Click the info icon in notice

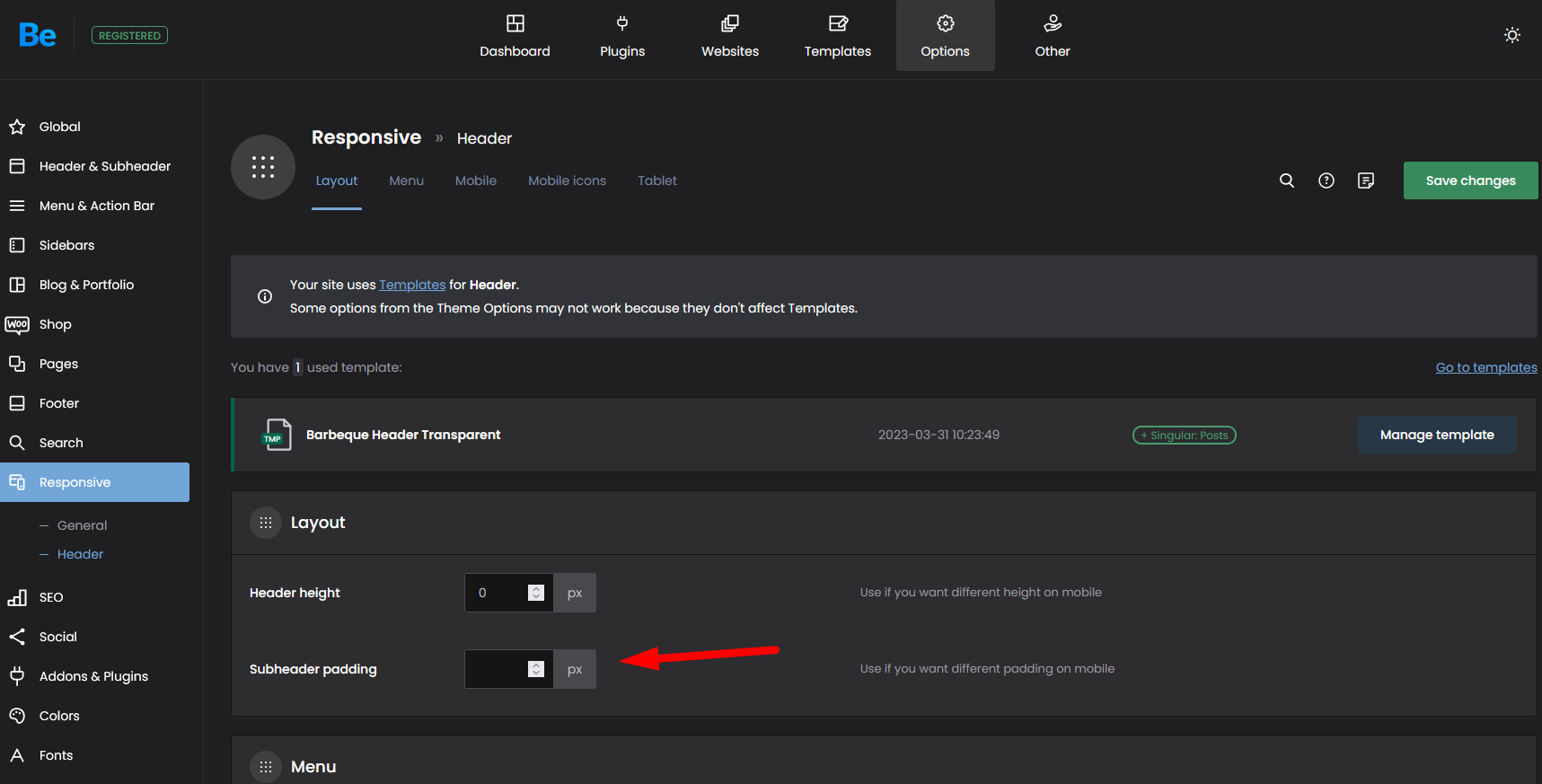pyautogui.click(x=265, y=296)
